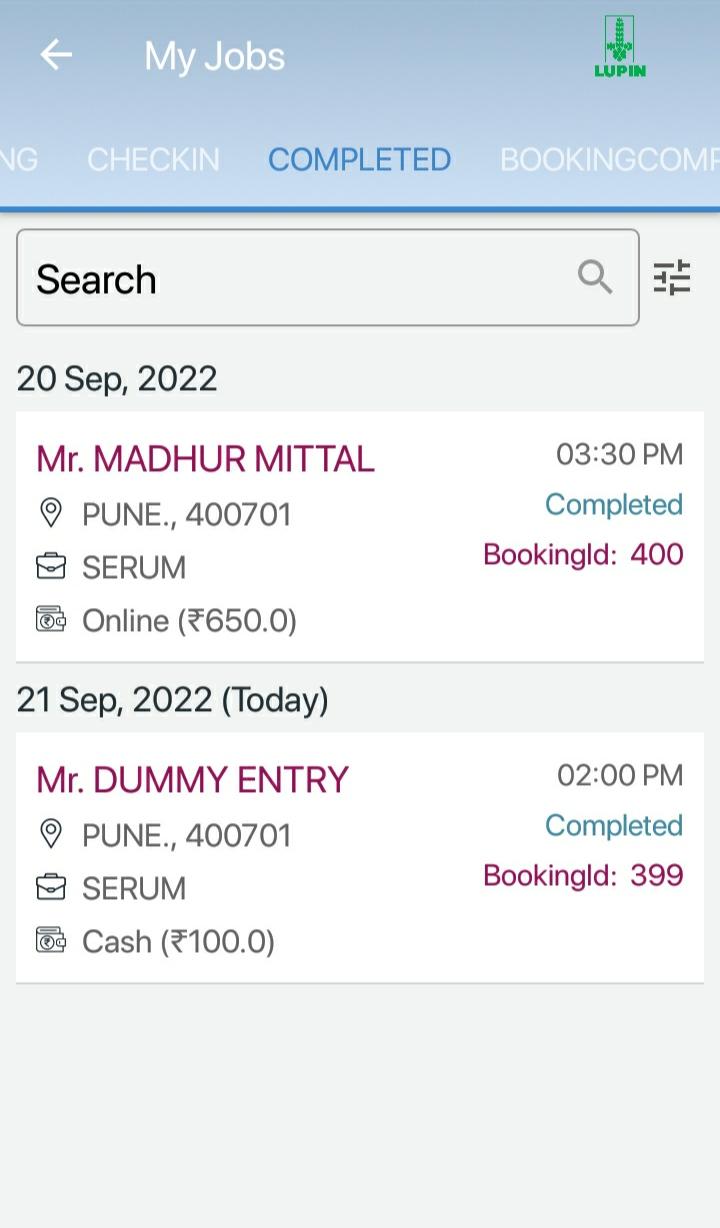Tap the partially visible leftmost tab
The height and width of the screenshot is (1228, 720).
point(19,160)
